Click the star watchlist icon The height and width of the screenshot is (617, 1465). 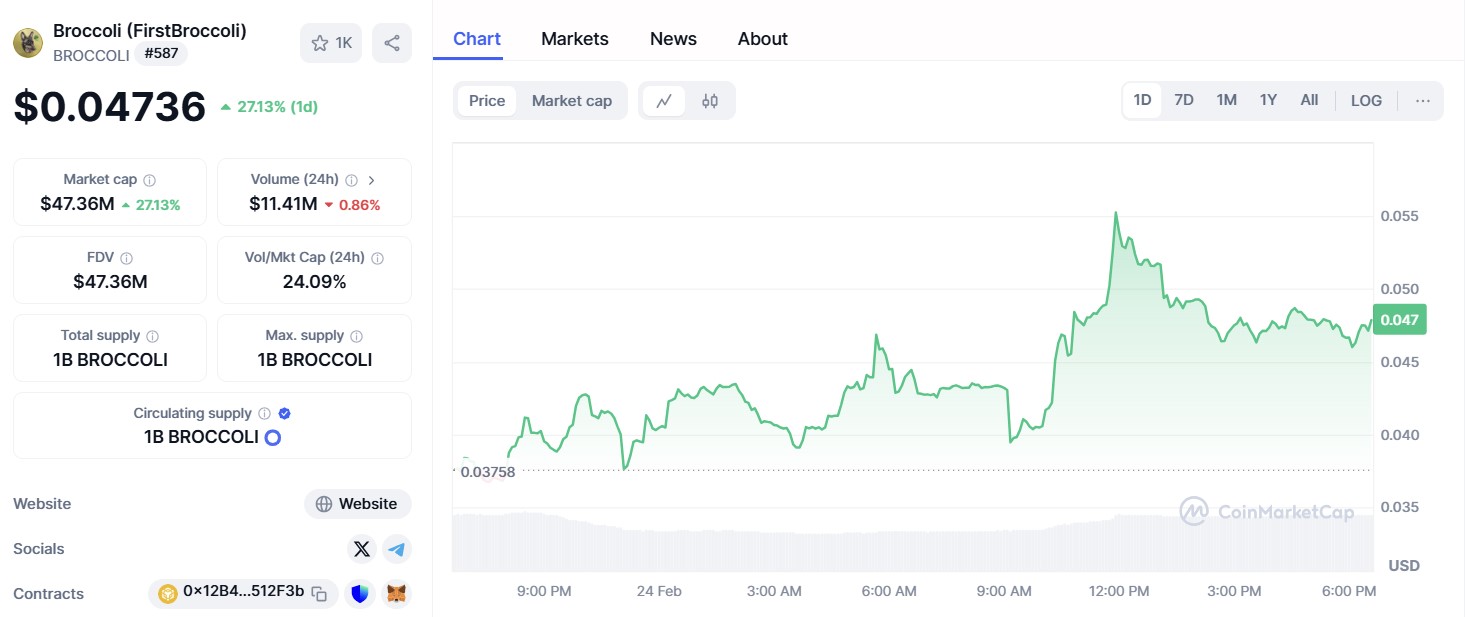(x=320, y=43)
